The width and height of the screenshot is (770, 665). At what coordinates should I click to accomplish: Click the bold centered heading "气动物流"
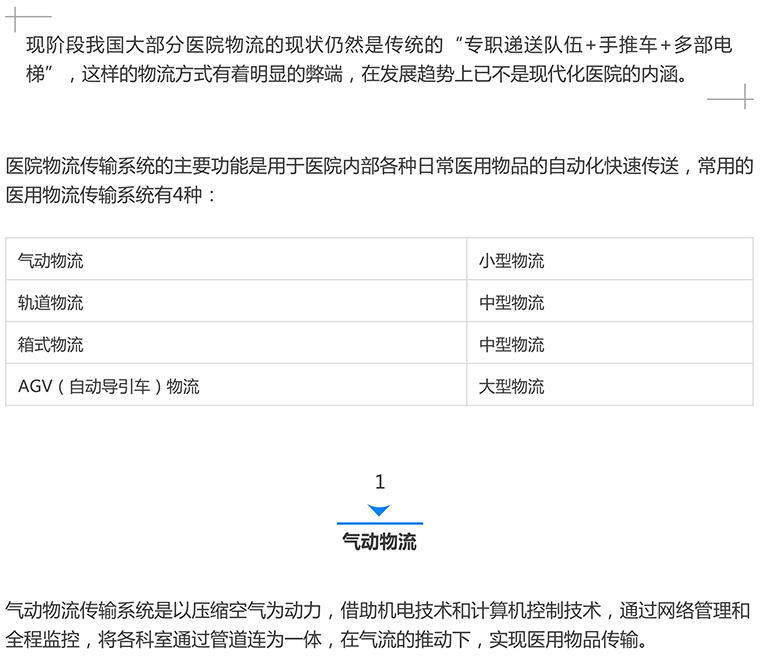379,542
